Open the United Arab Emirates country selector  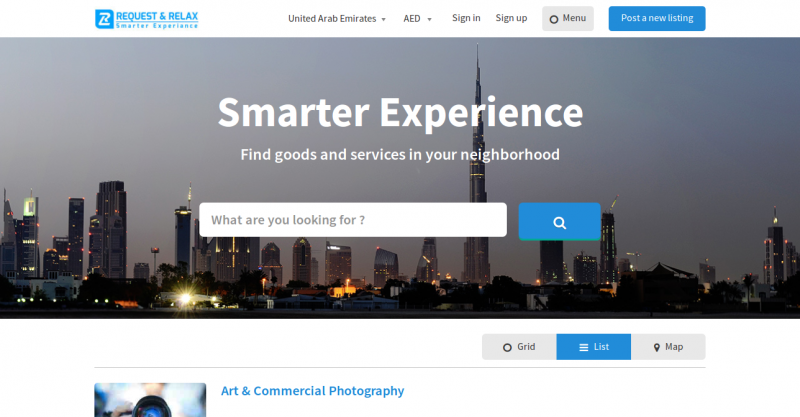pyautogui.click(x=337, y=18)
